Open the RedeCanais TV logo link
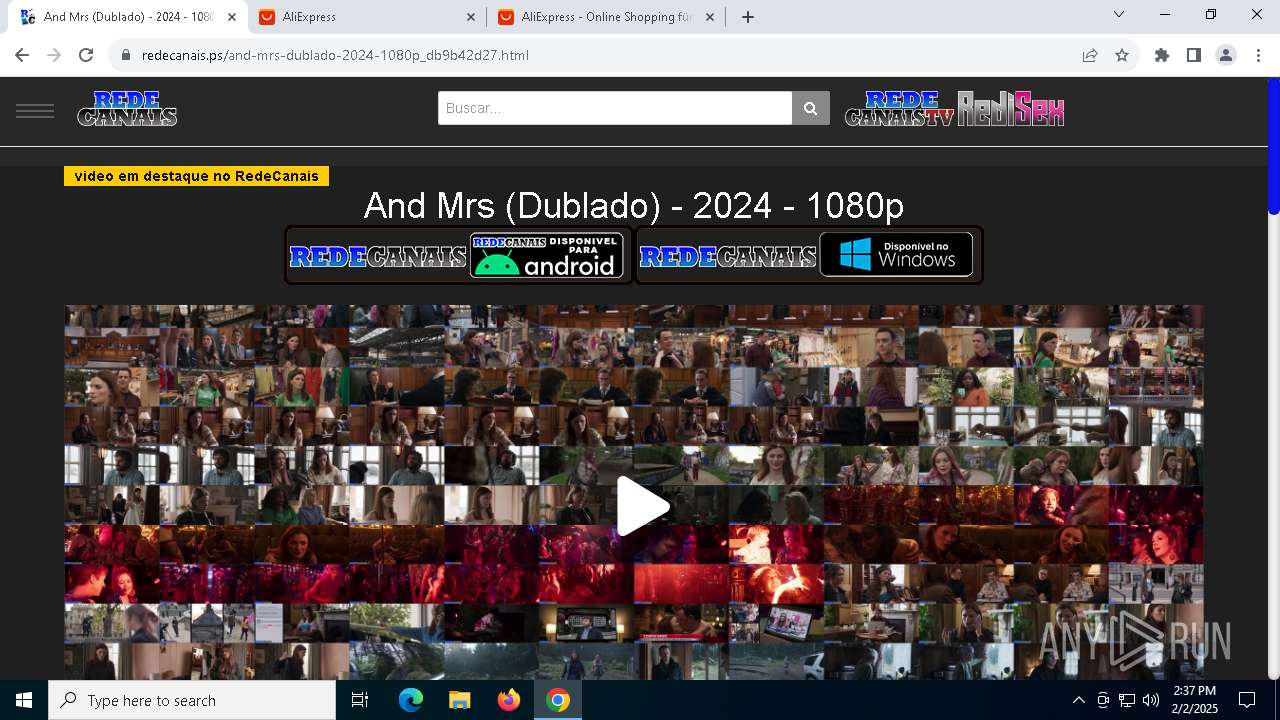1280x720 pixels. [900, 108]
